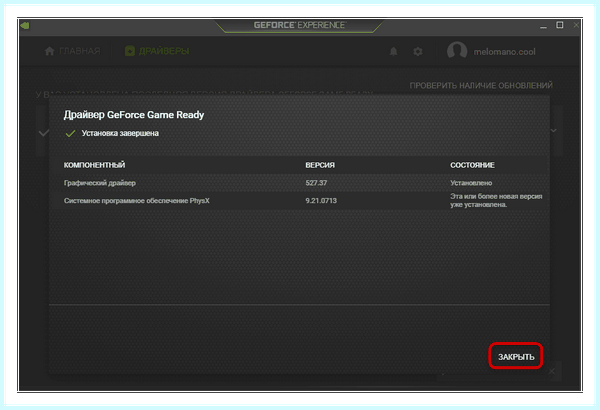Click ПРОВЕРИТЬ НАЛИЧИЕ ОБНОВЛЕНИЙ link
The height and width of the screenshot is (410, 600).
pyautogui.click(x=481, y=85)
